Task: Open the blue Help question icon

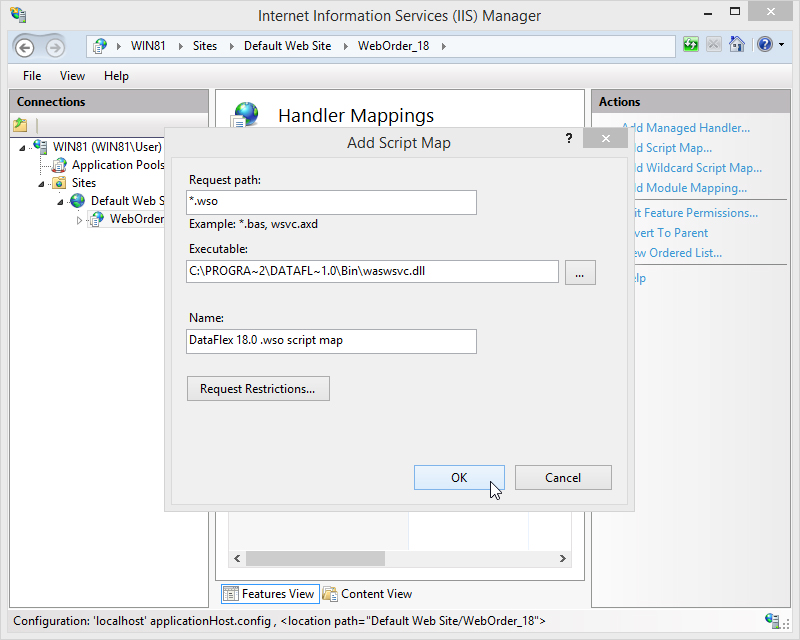Action: tap(764, 44)
